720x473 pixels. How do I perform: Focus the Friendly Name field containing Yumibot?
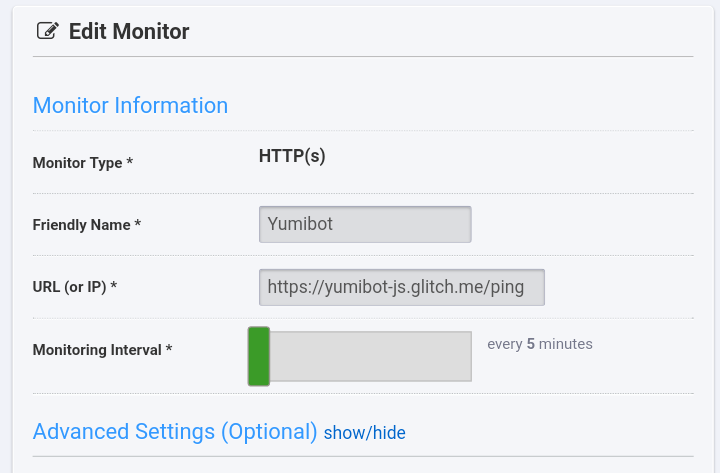coord(365,224)
